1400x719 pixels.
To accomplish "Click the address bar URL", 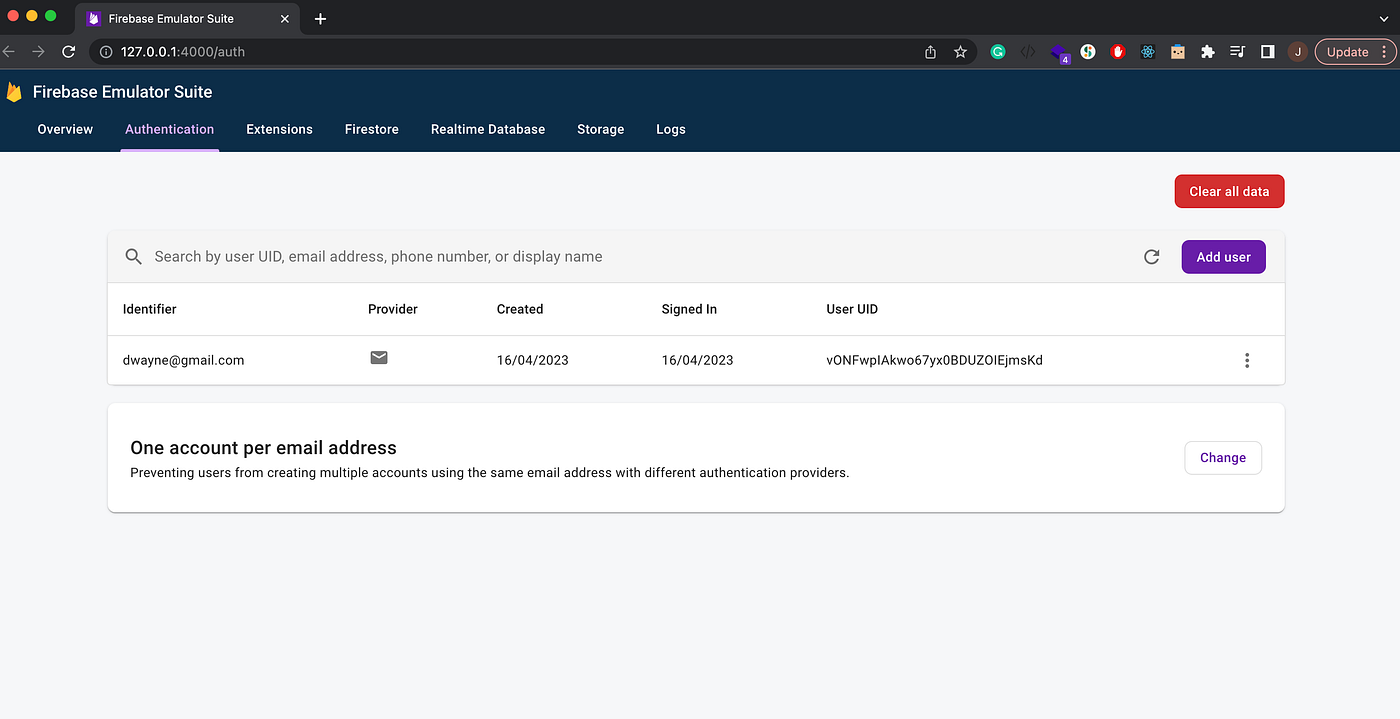I will [183, 52].
